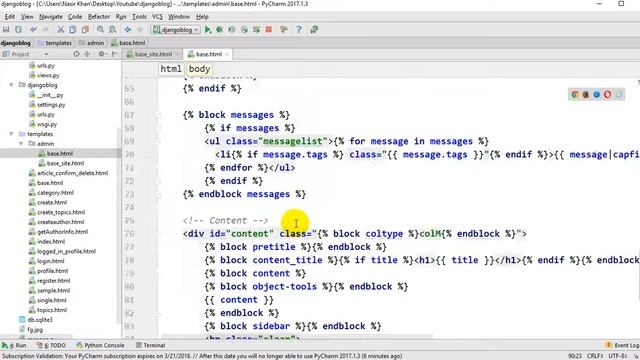The image size is (640, 360).
Task: Click the Redo arrow icon
Action: click(x=45, y=29)
